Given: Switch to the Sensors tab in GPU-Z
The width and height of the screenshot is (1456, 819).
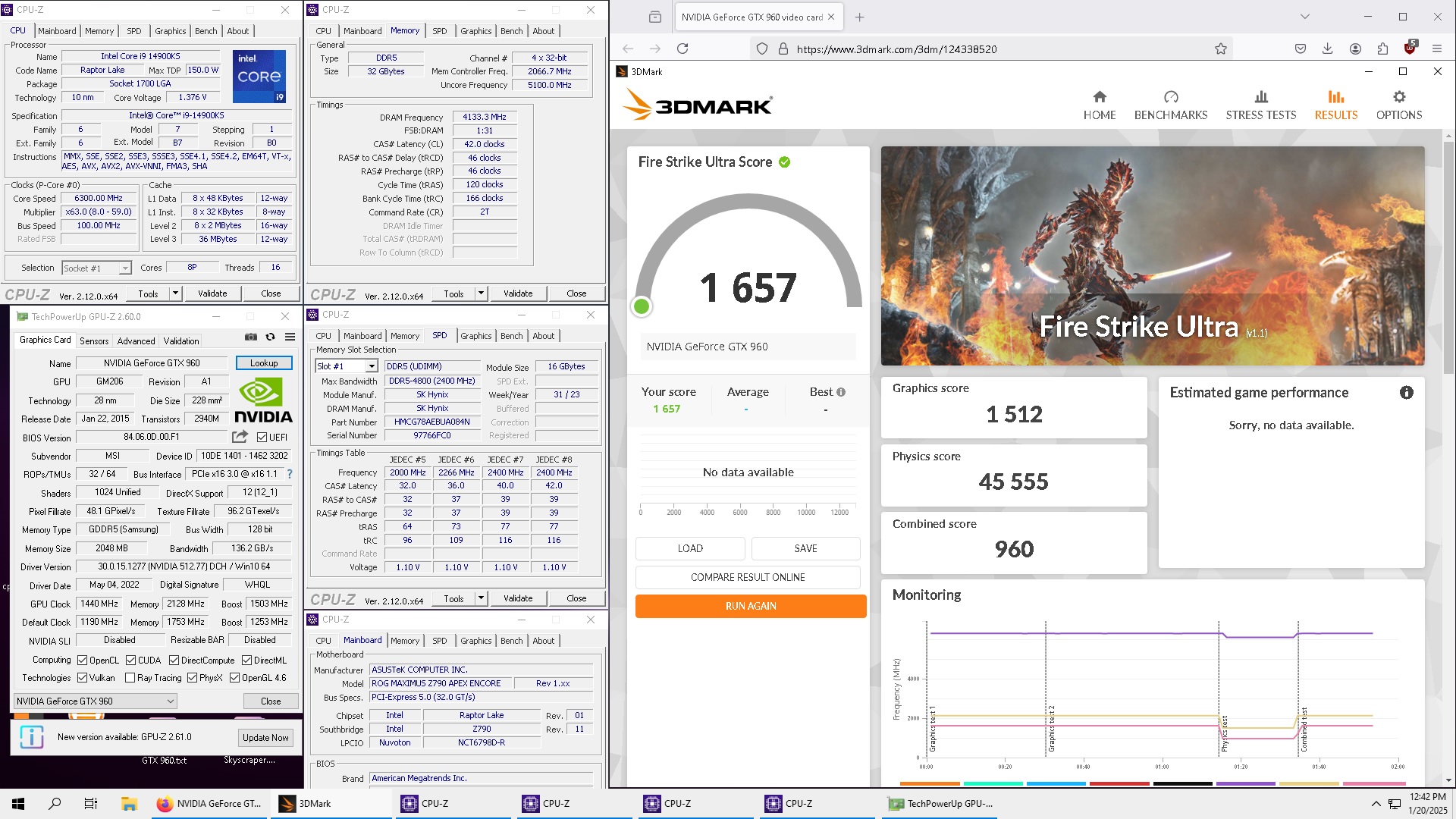Looking at the screenshot, I should pos(94,341).
